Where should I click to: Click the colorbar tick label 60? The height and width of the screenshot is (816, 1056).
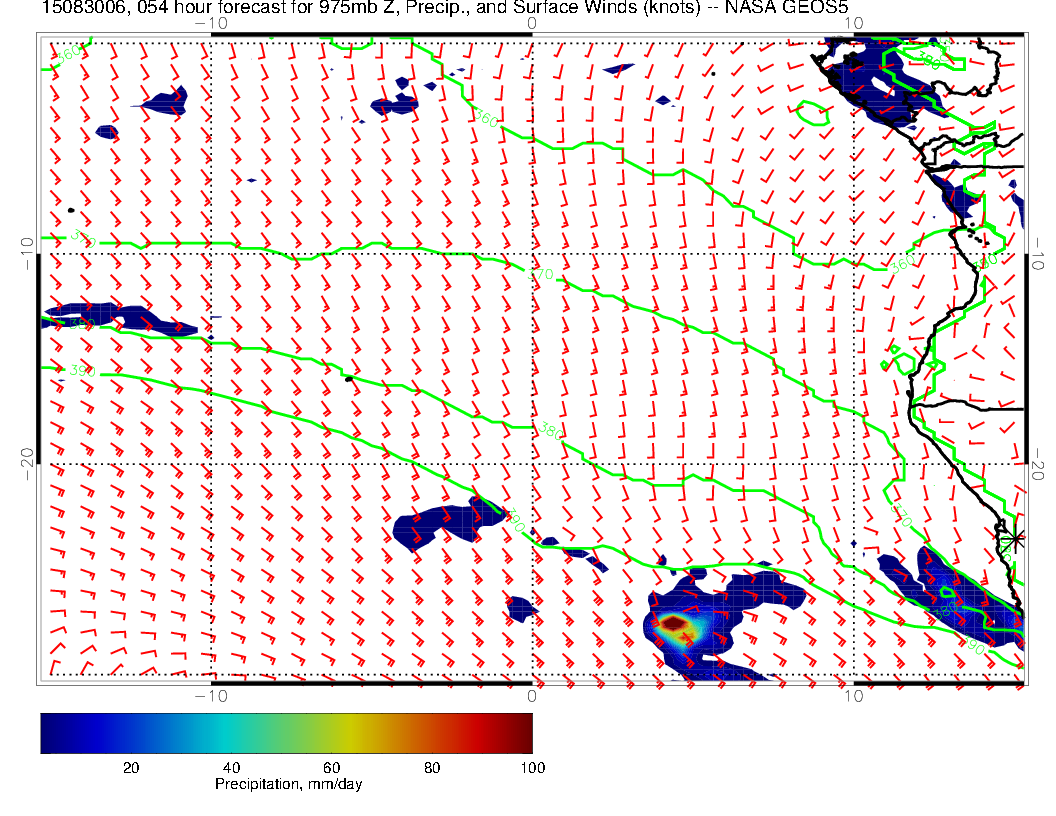click(x=331, y=767)
